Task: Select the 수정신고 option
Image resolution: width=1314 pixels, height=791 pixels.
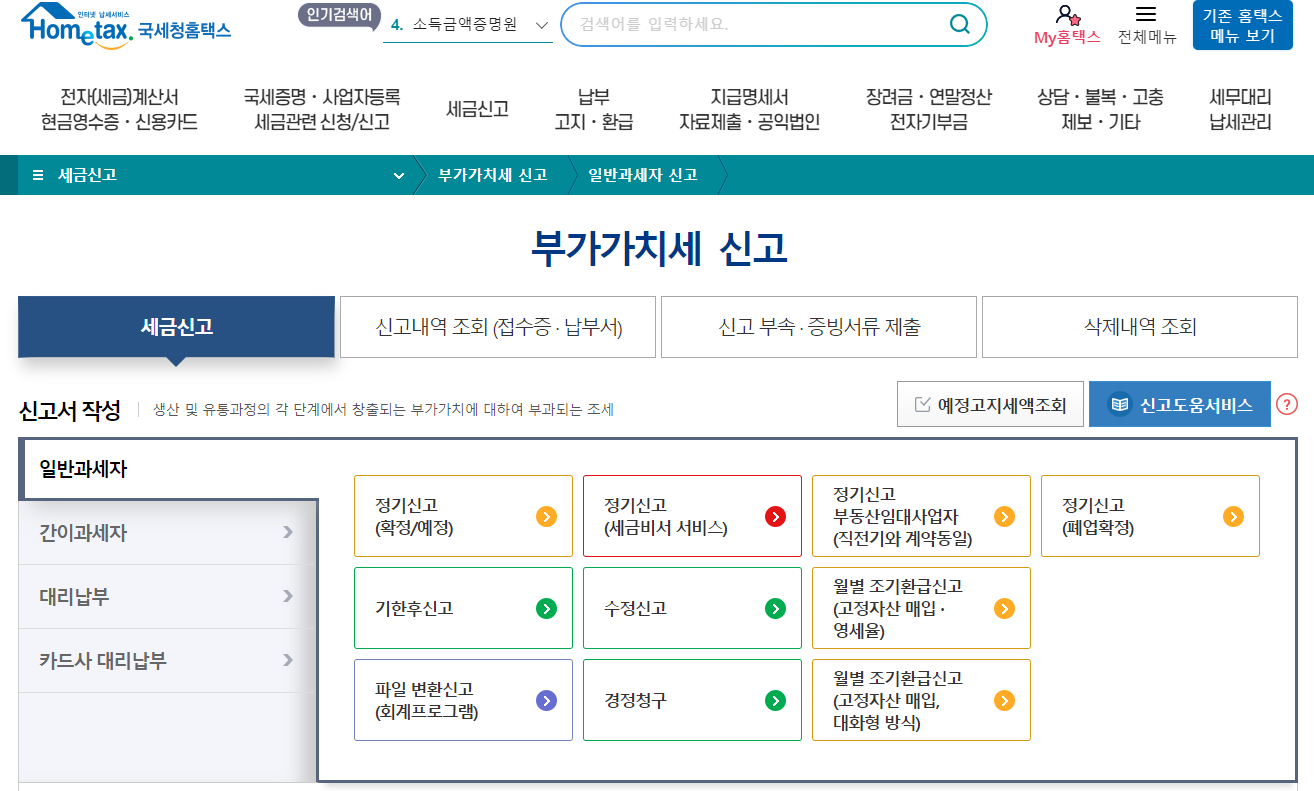Action: click(x=692, y=608)
